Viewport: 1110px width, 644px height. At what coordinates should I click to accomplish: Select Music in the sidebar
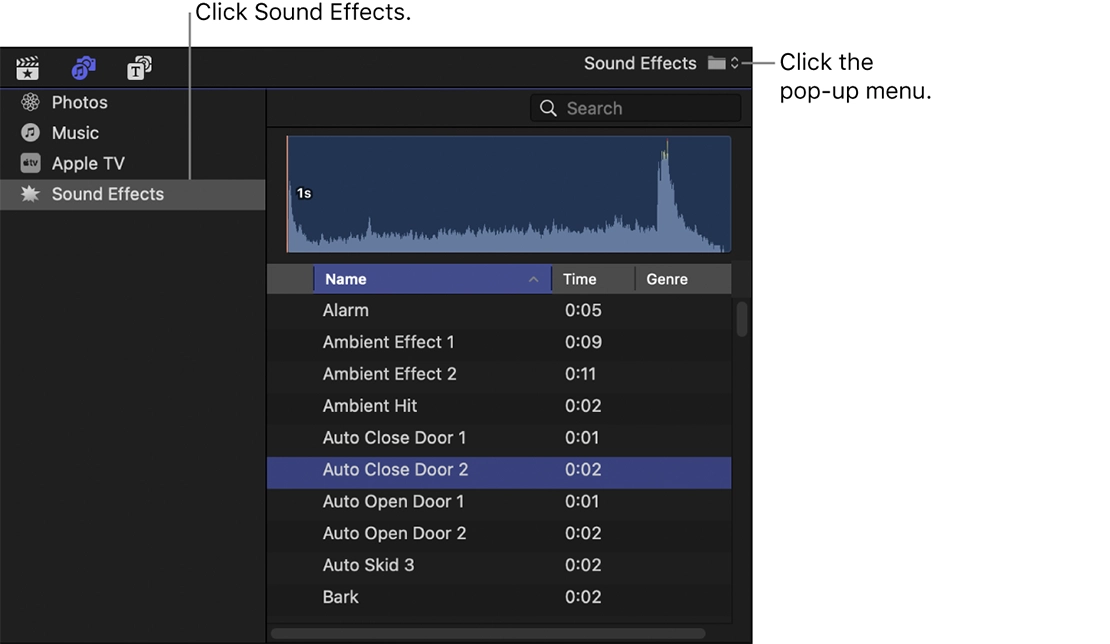coord(75,132)
